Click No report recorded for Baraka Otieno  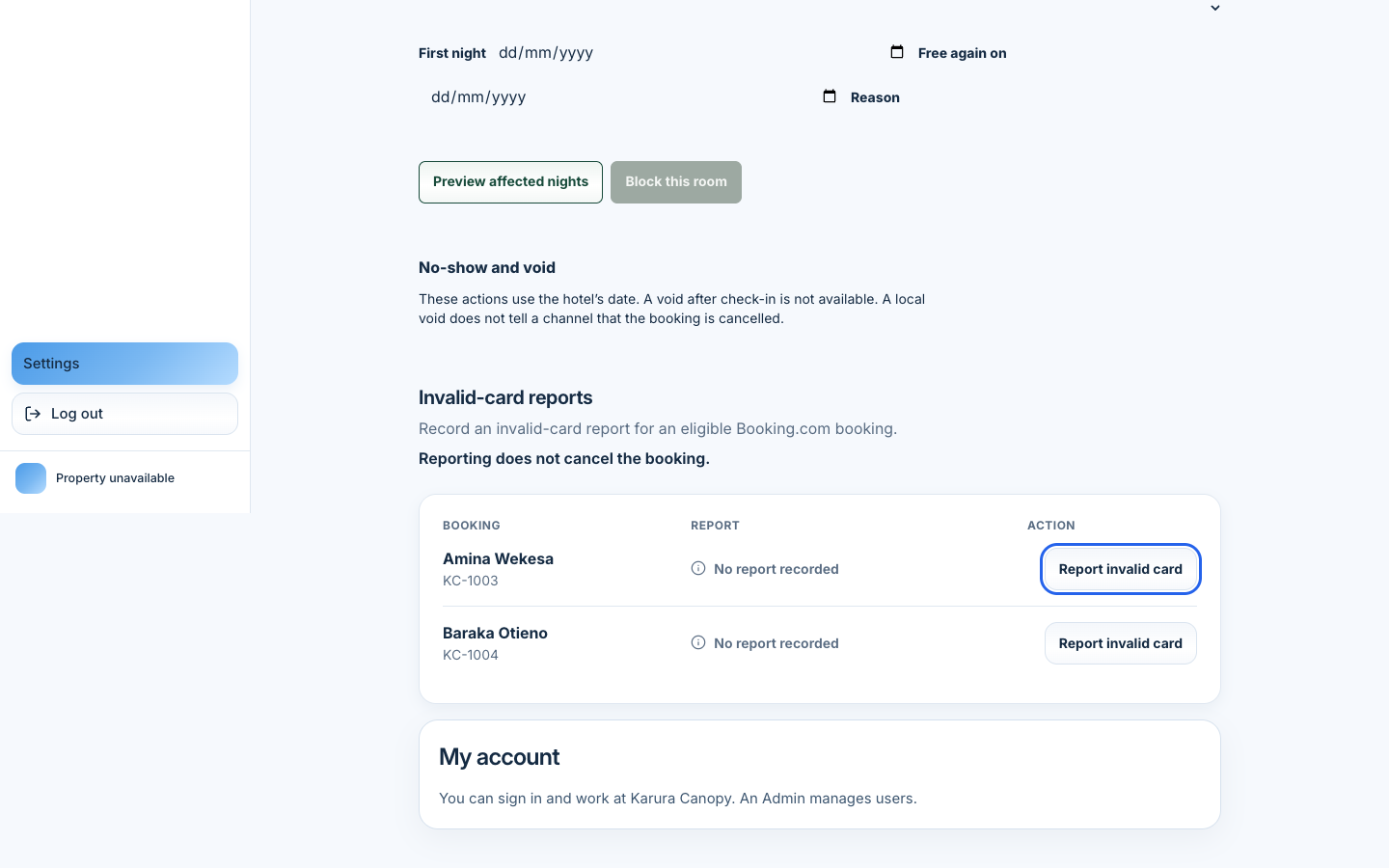coord(776,643)
